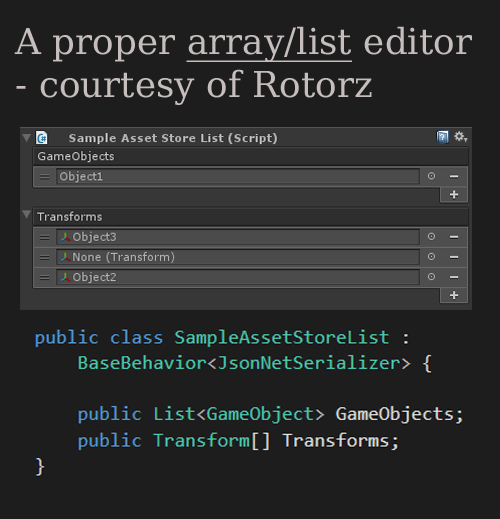Add a new item to the Transforms list
Screen dimensions: 500x519
(454, 295)
